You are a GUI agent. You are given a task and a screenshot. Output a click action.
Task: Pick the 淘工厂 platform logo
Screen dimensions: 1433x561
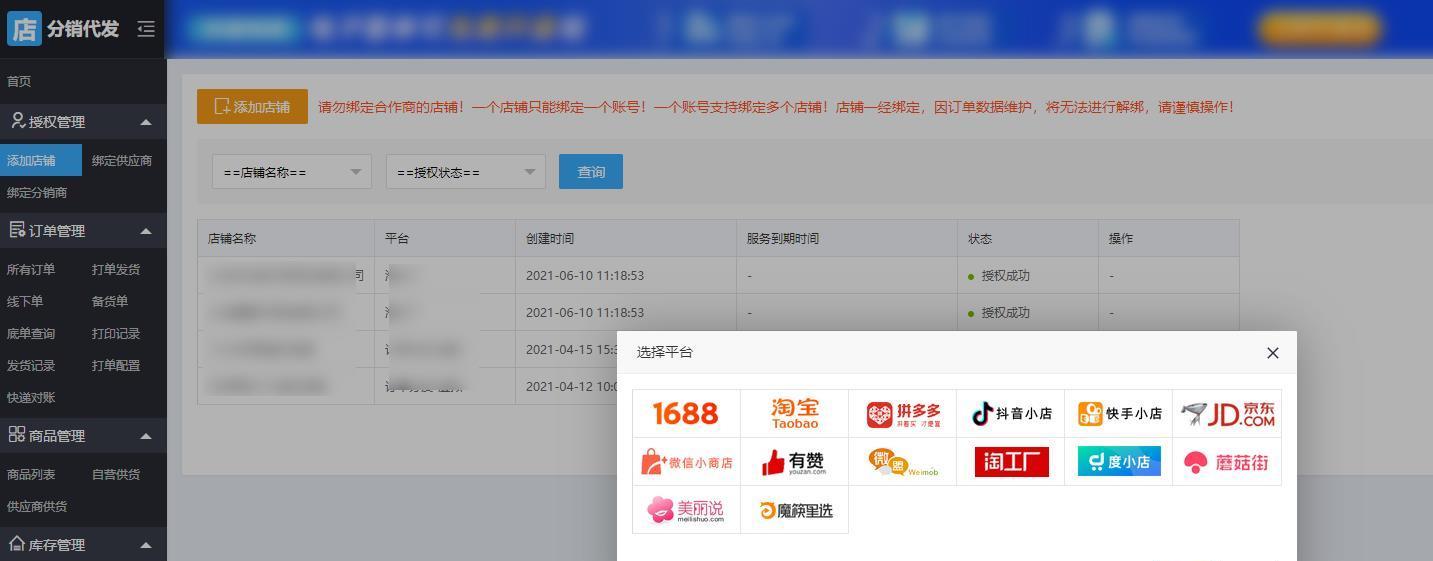[x=1010, y=462]
